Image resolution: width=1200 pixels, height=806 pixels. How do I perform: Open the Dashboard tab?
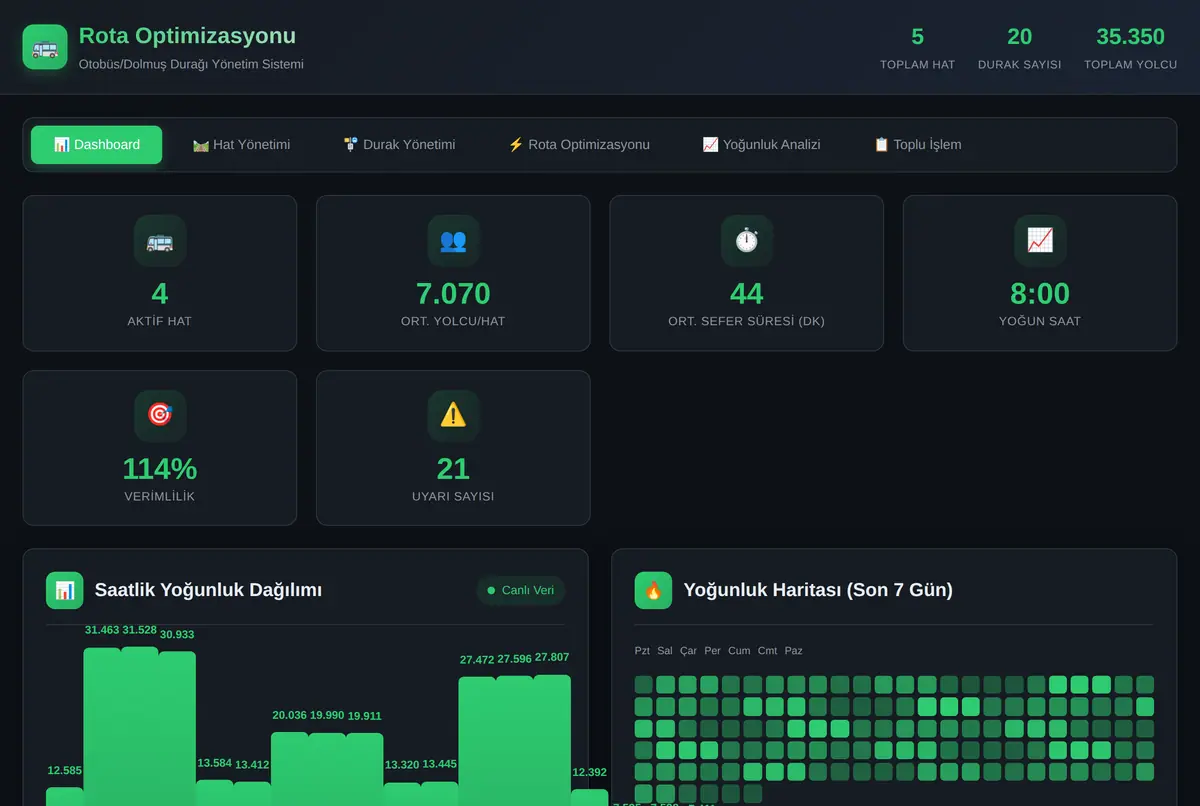(x=96, y=145)
